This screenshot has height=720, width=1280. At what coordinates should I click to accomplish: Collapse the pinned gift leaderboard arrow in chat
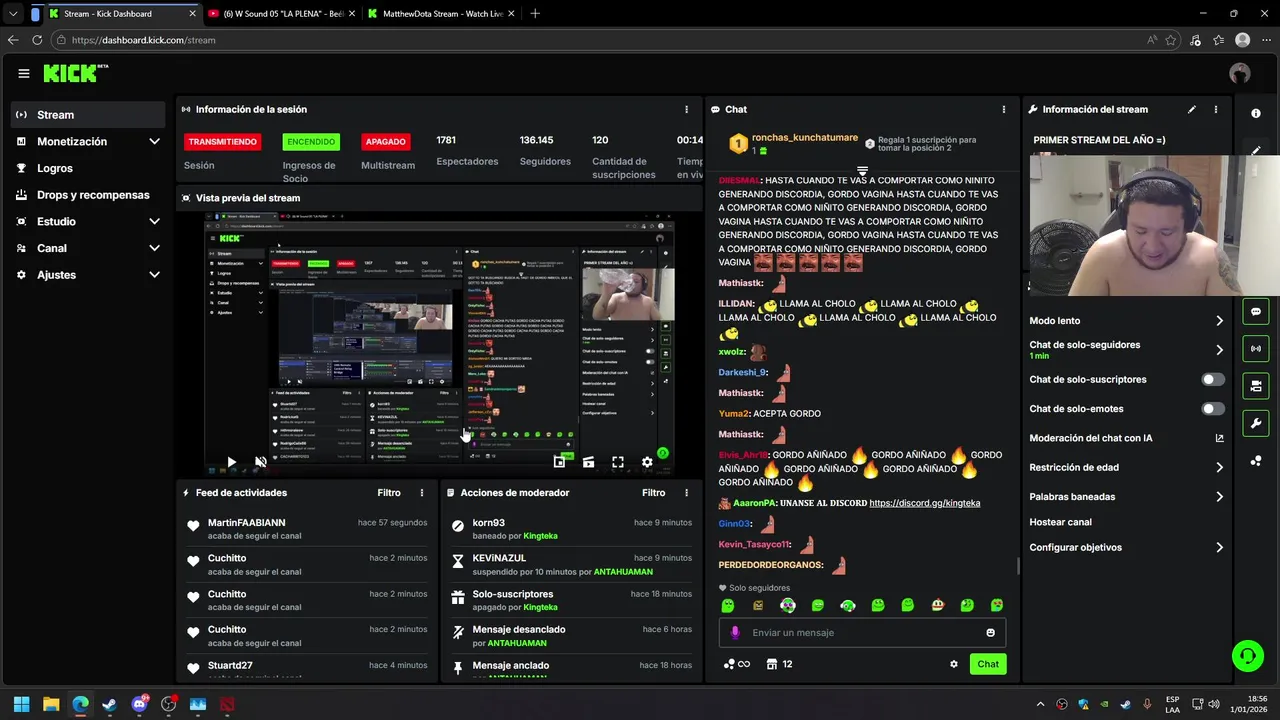point(862,172)
